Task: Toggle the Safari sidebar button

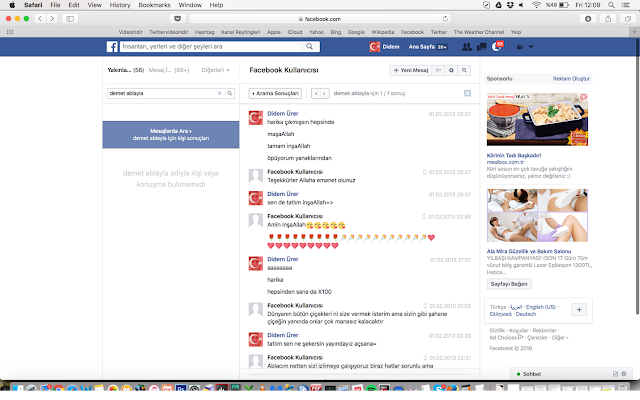Action: (70, 19)
